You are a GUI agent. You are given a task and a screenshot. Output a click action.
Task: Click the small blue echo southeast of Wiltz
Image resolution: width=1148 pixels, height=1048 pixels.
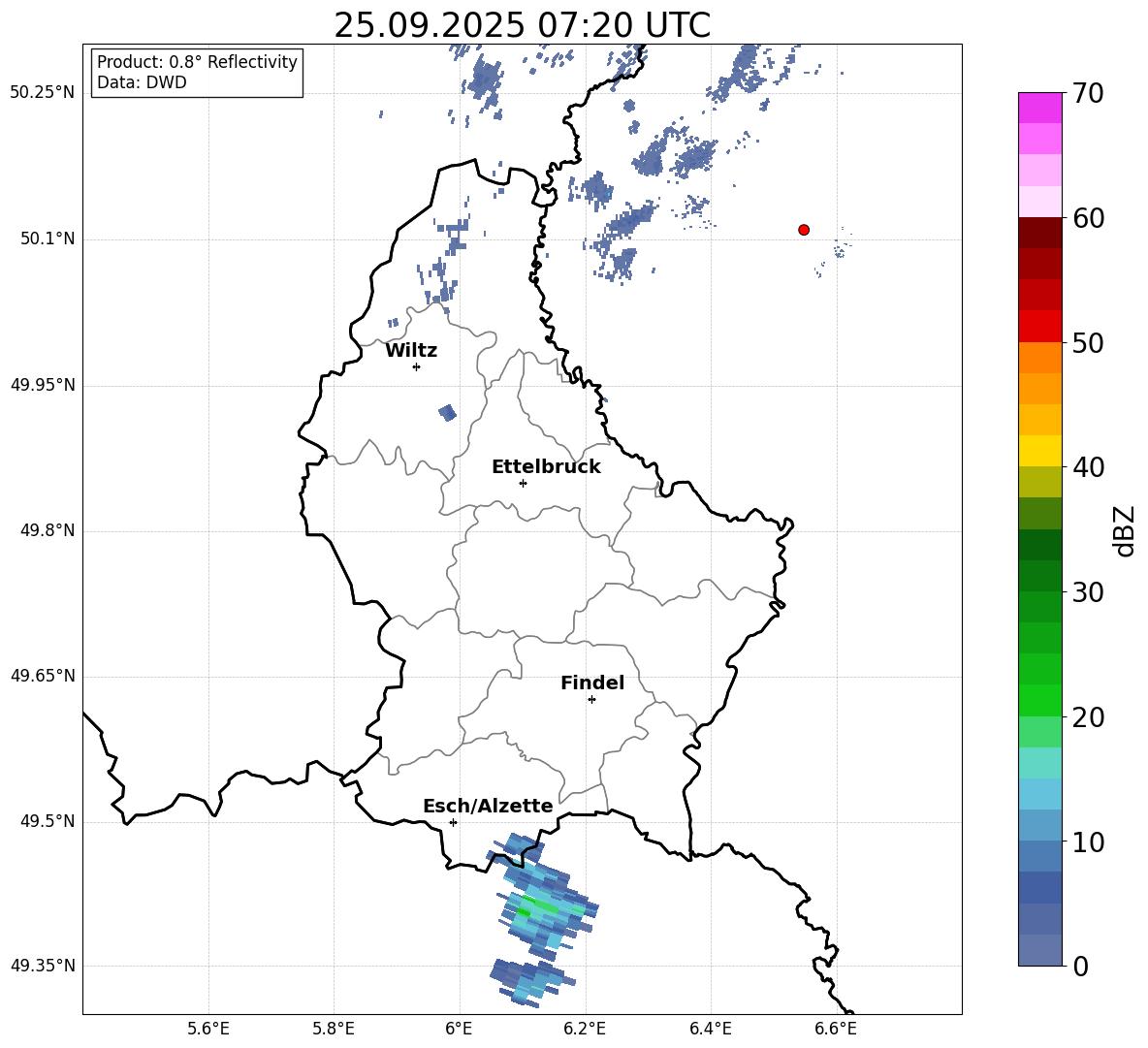tap(447, 413)
